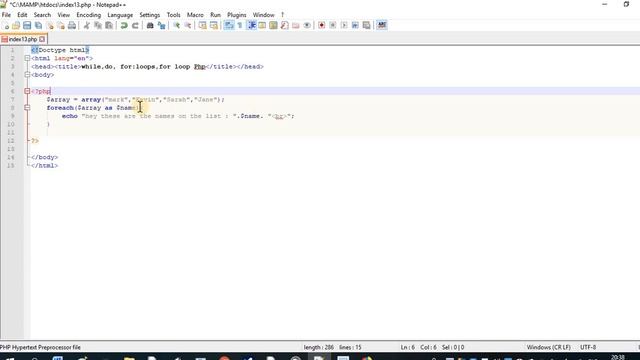Image resolution: width=640 pixels, height=360 pixels.
Task: Create a new document from toolbar
Action: 6,25
